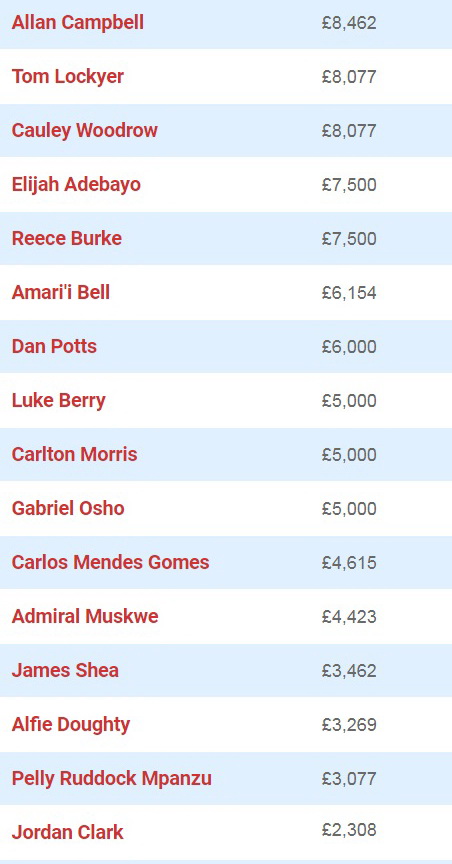This screenshot has width=452, height=864.
Task: Select Cauley Woodrow name link
Action: [85, 131]
